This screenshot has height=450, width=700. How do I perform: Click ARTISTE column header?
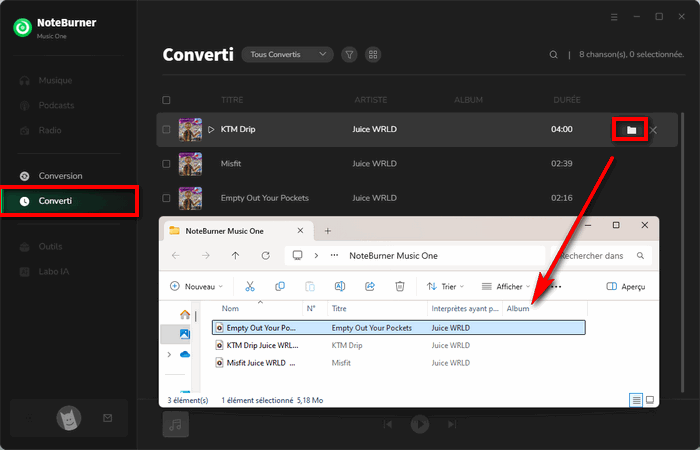[371, 100]
